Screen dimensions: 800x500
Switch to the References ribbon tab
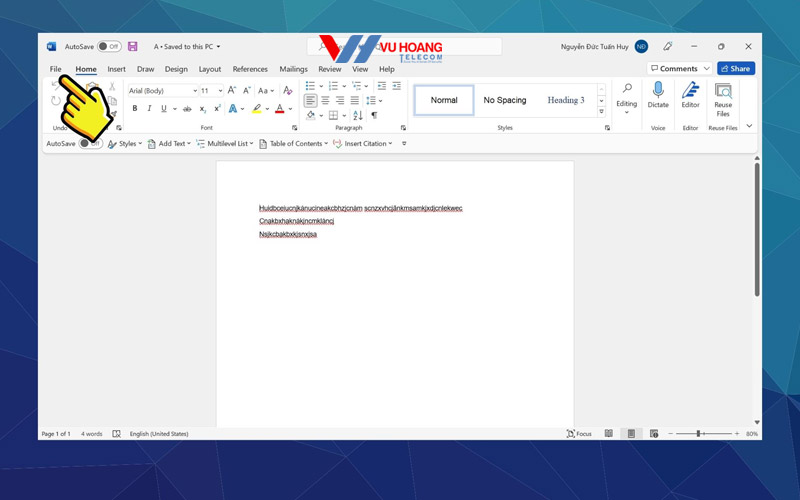tap(250, 69)
